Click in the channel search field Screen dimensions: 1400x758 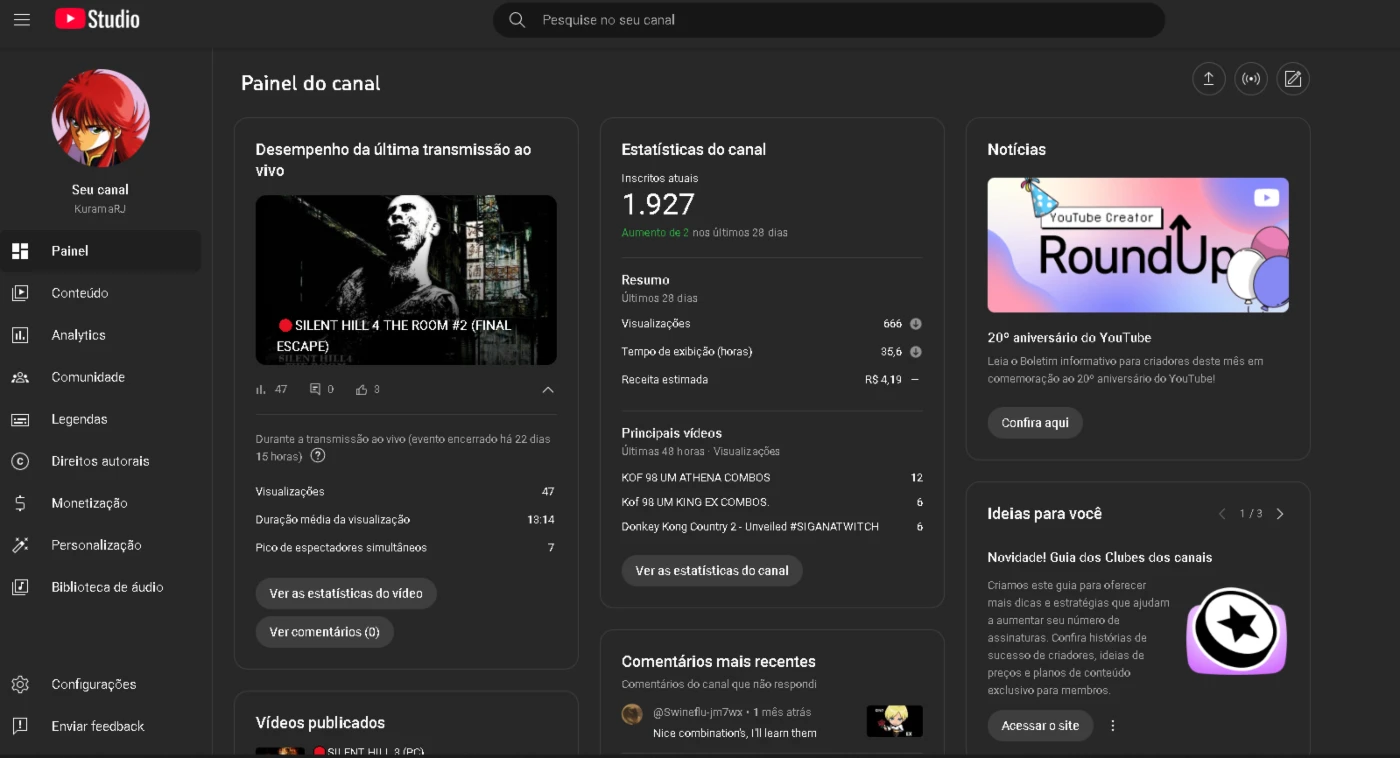coord(828,20)
